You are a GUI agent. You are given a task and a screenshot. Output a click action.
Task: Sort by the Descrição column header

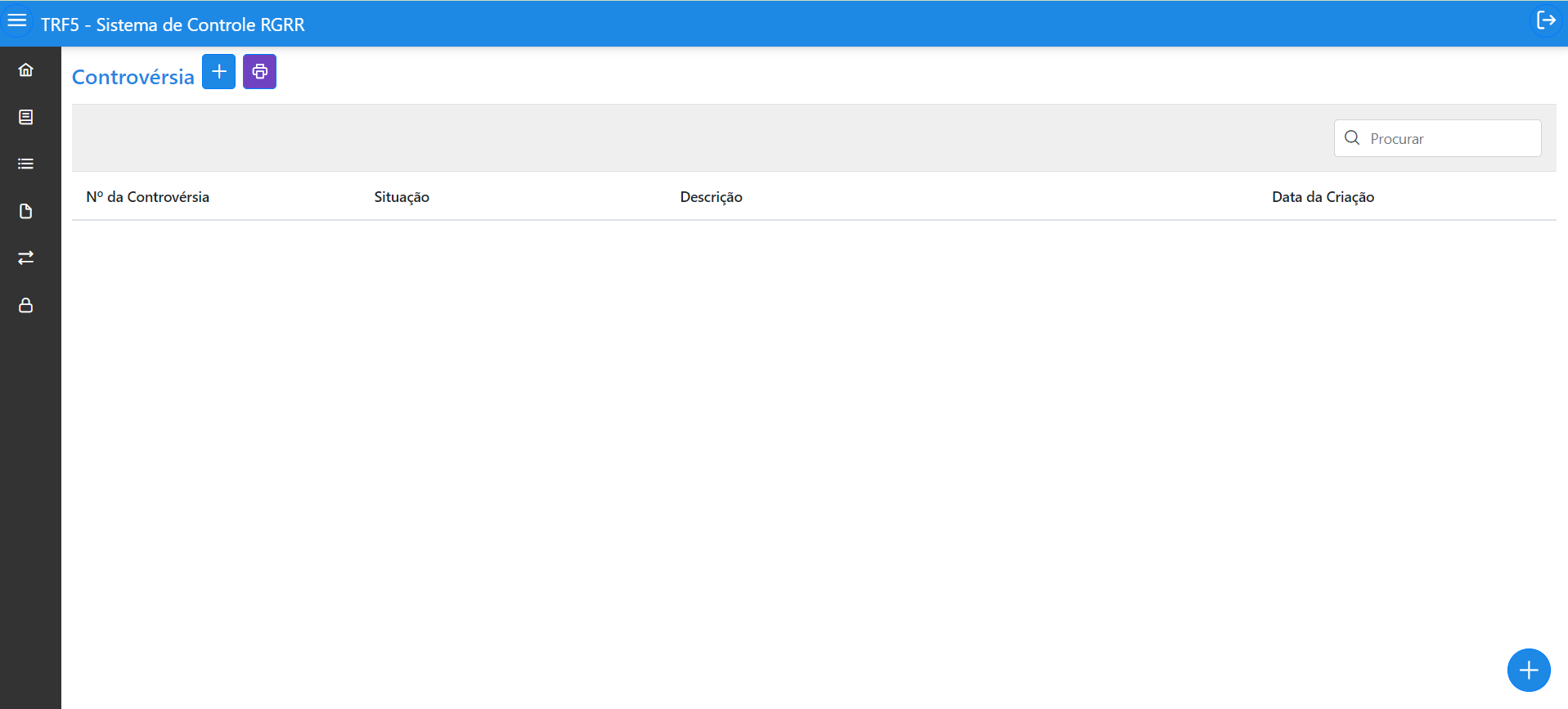(x=711, y=197)
